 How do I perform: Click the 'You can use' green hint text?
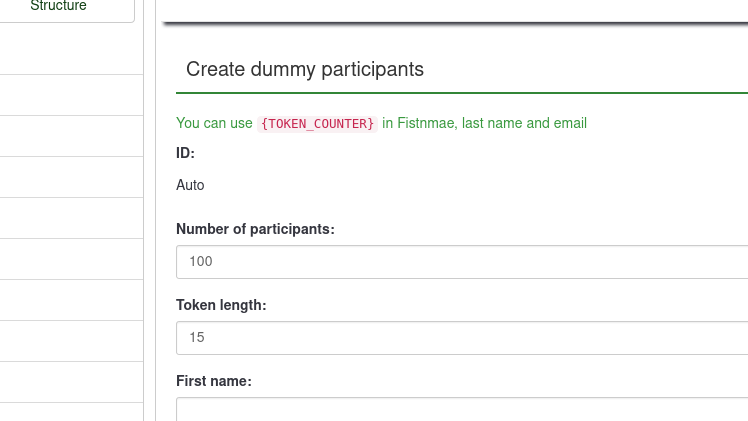214,123
